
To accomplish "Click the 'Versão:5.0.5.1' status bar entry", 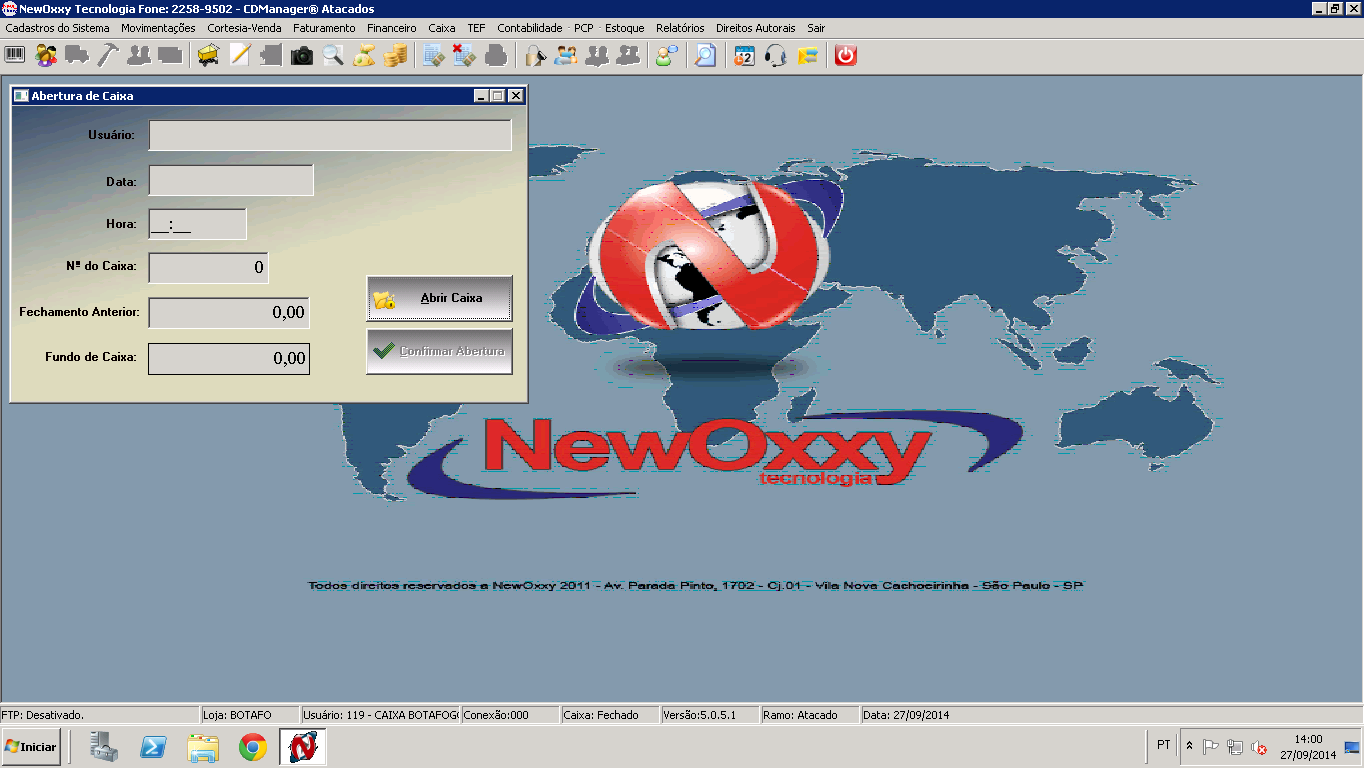I will (x=710, y=715).
